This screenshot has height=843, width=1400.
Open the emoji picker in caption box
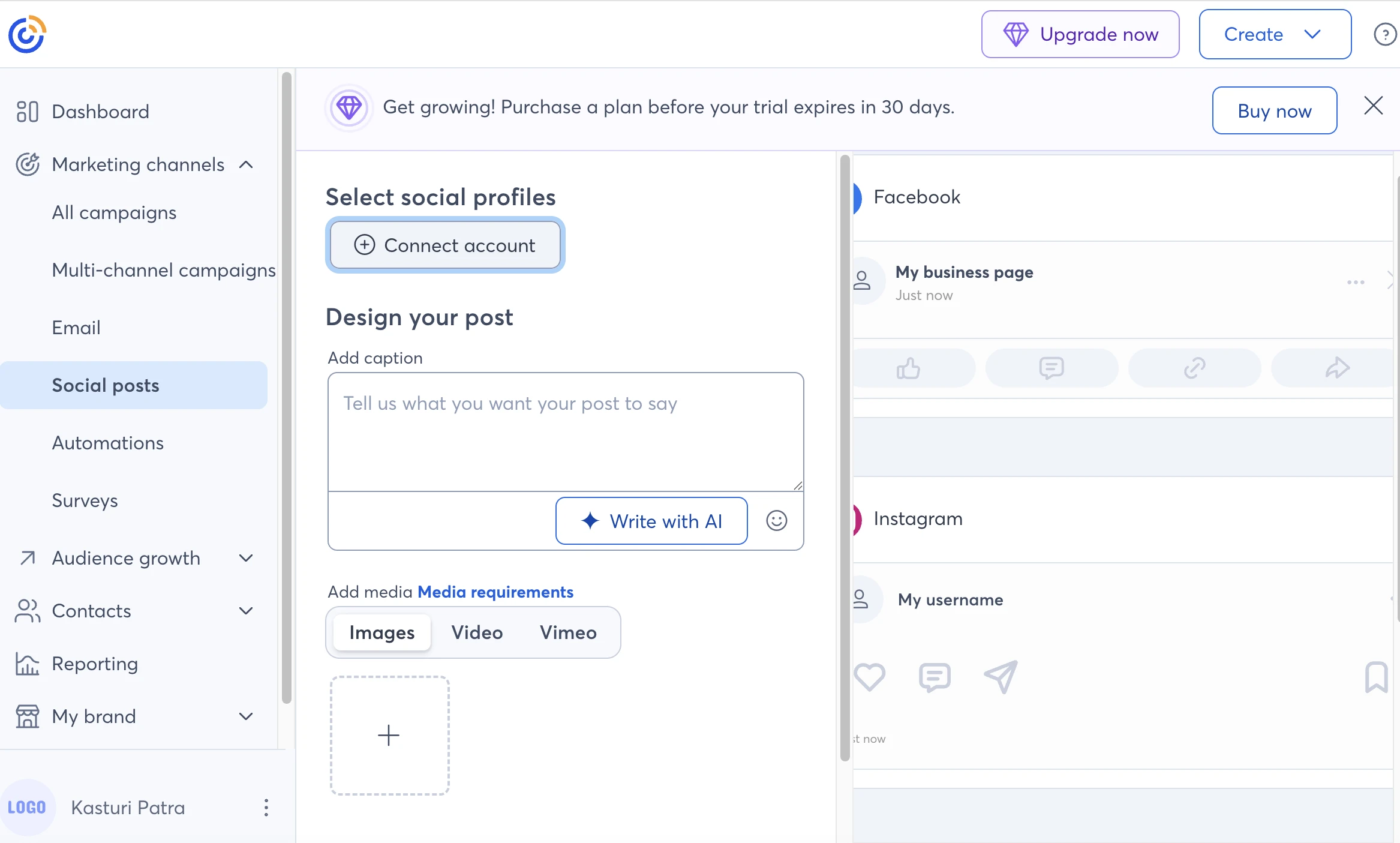click(x=776, y=521)
